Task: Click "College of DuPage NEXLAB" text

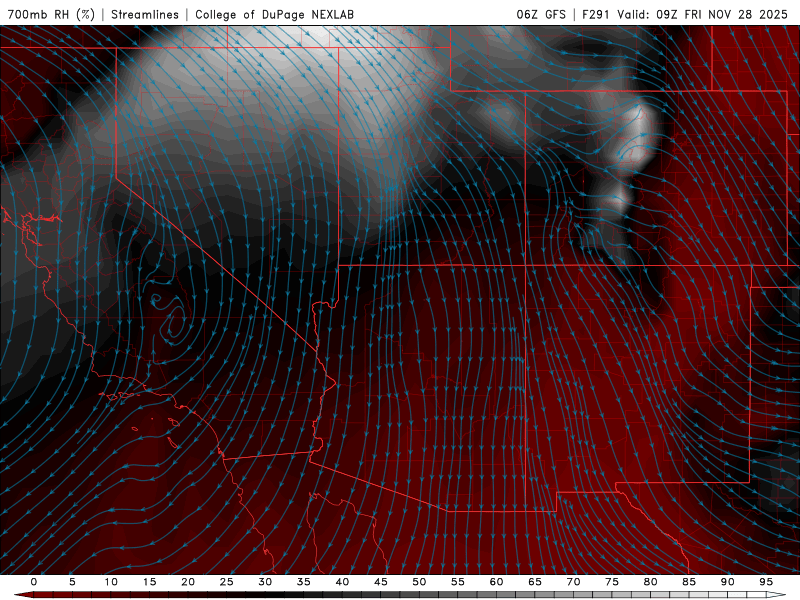Action: coord(274,14)
